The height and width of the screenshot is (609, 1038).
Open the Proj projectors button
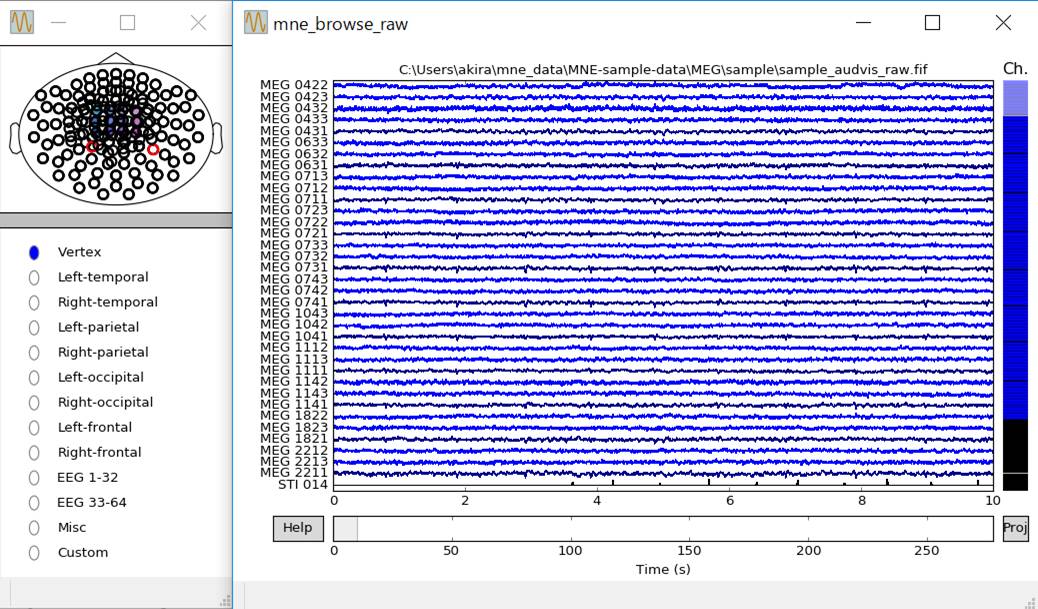coord(1015,528)
